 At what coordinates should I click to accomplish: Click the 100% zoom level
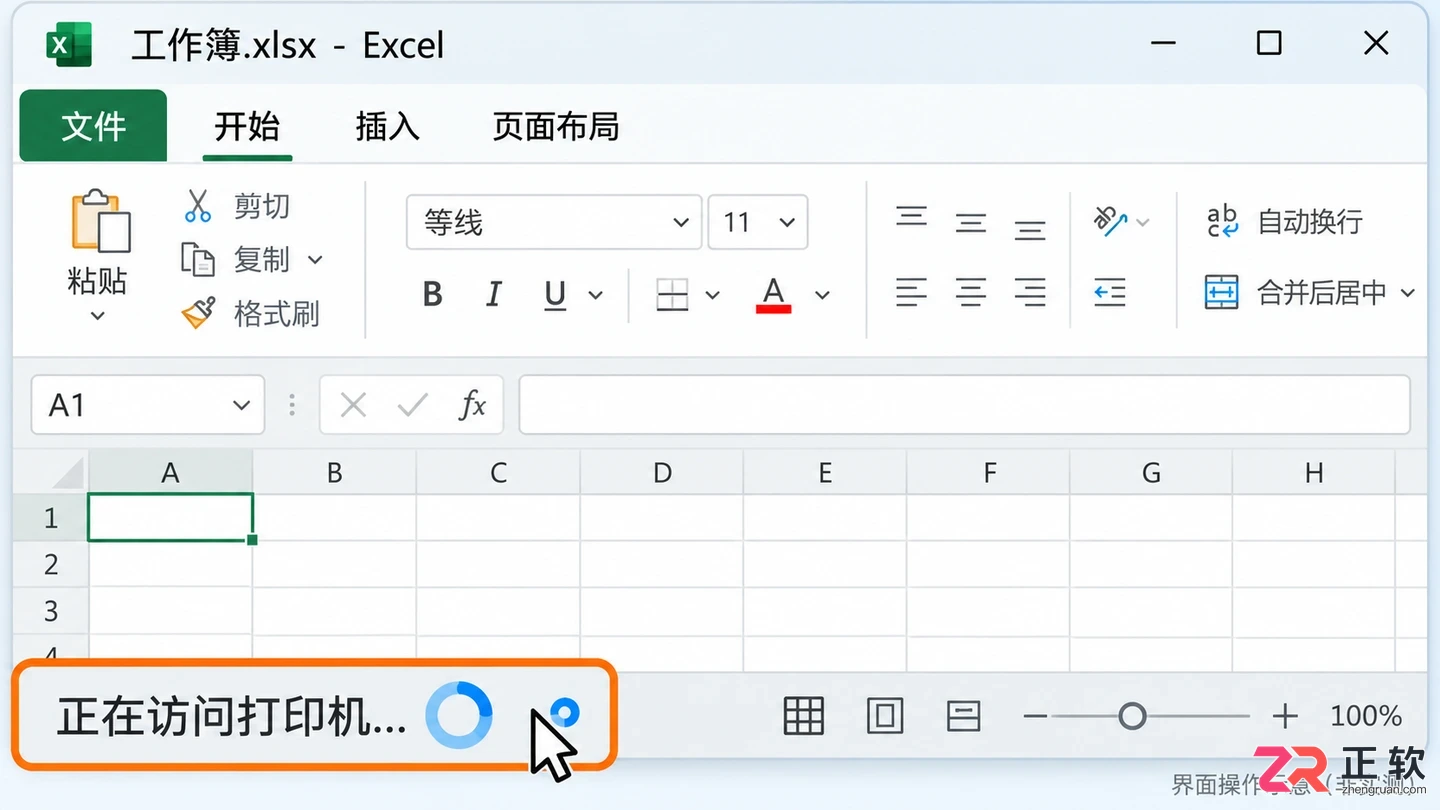click(x=1366, y=716)
